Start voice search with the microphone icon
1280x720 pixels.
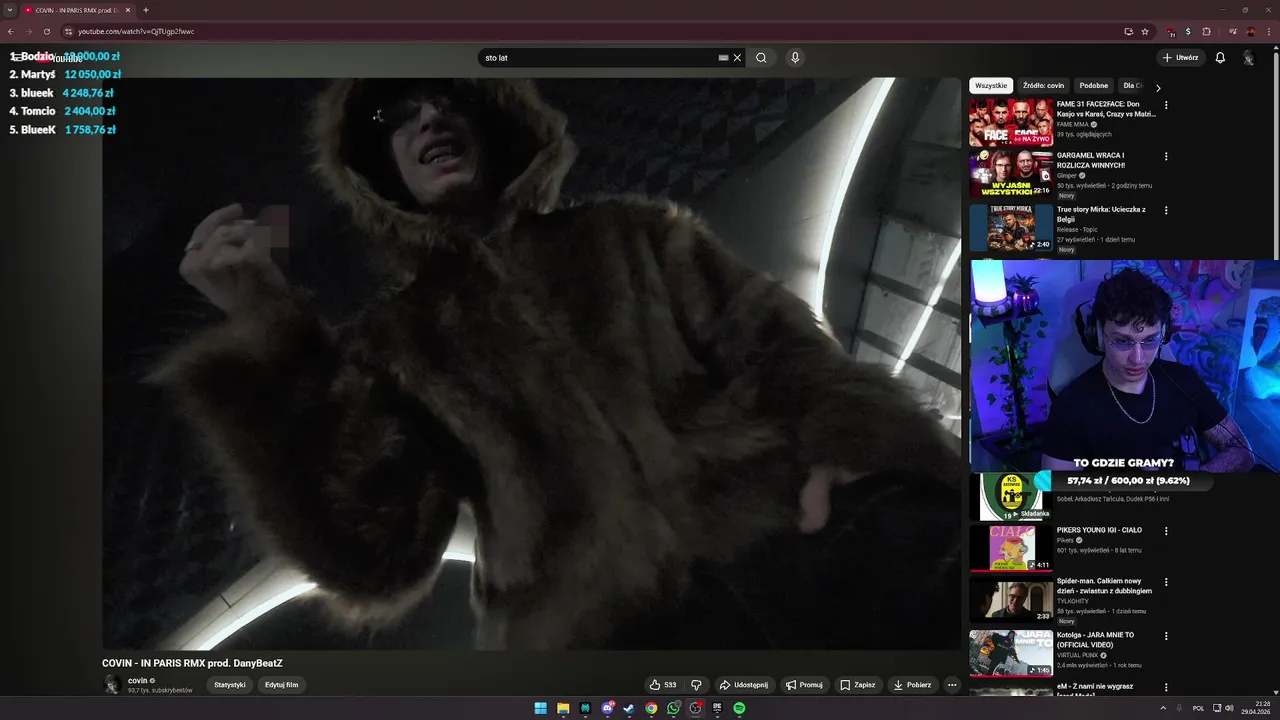pos(795,58)
